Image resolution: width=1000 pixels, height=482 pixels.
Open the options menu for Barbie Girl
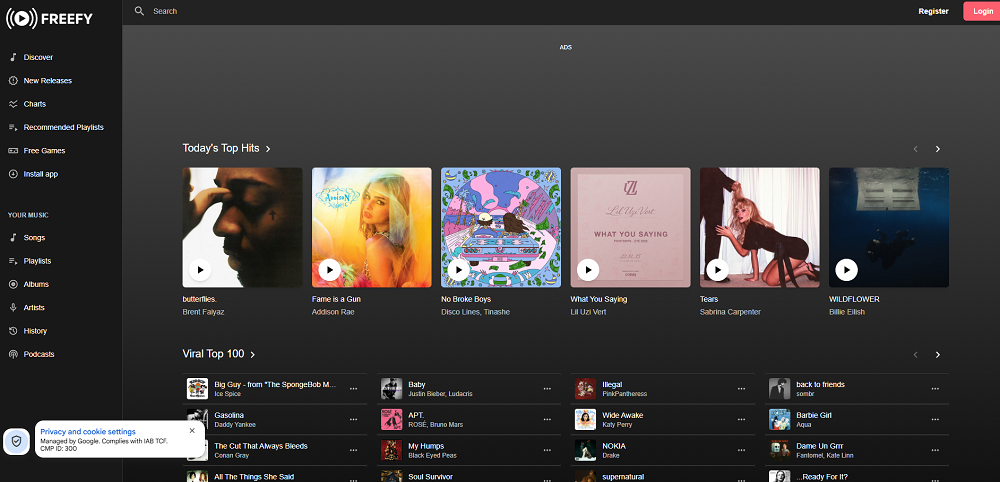coord(935,420)
